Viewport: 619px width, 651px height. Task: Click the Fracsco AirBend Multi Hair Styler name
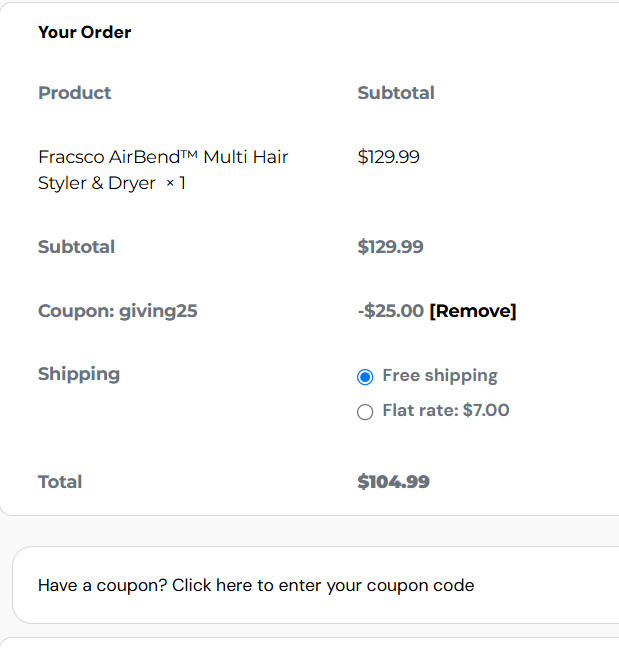tap(163, 157)
